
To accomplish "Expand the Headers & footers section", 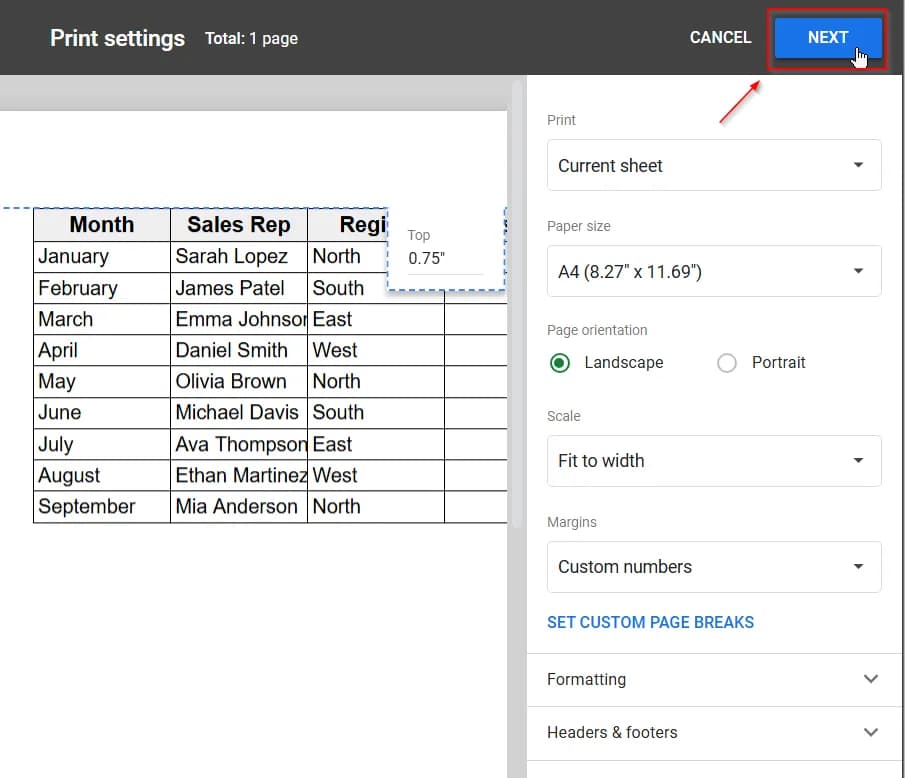I will 714,732.
